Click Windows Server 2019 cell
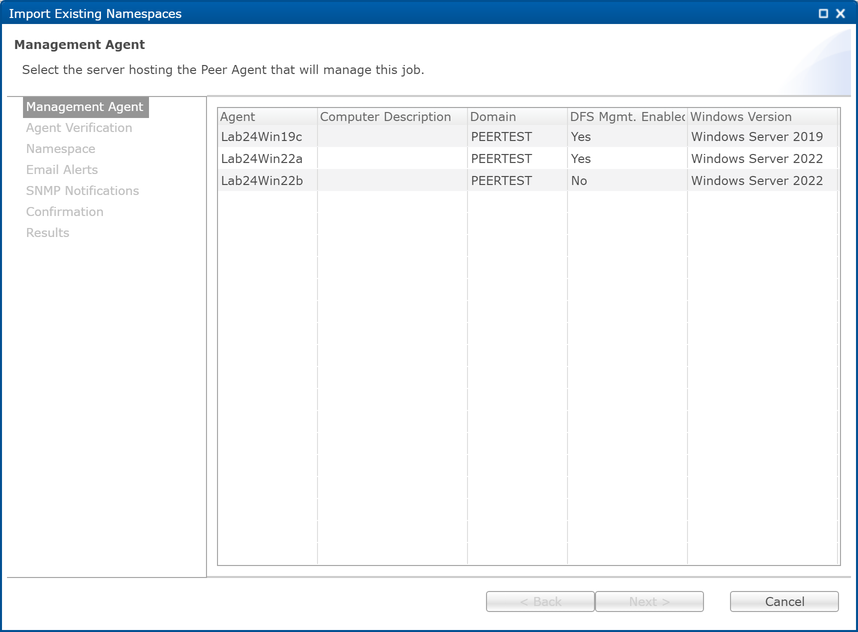 757,137
